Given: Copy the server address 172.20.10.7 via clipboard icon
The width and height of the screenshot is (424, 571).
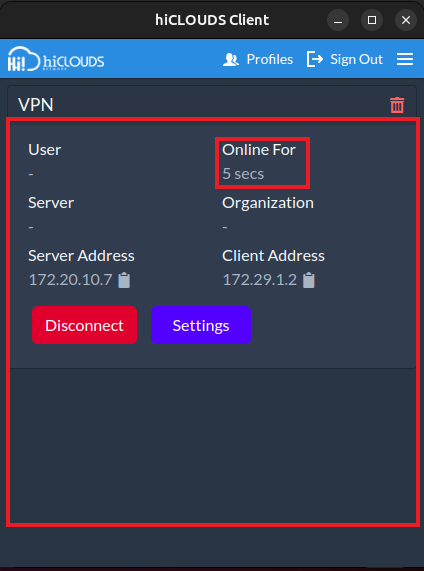Looking at the screenshot, I should [x=124, y=280].
